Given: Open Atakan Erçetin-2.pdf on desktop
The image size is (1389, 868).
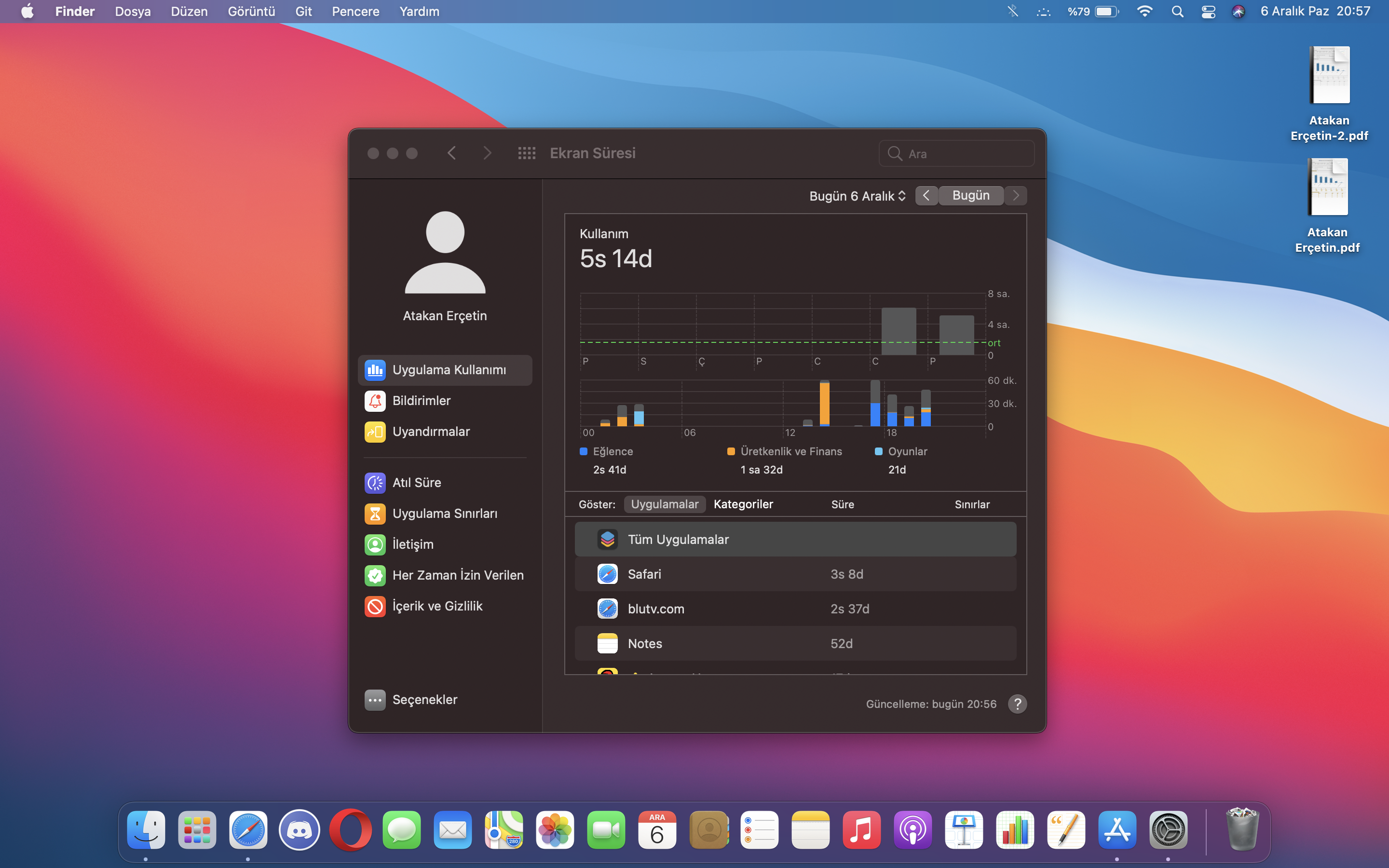Looking at the screenshot, I should tap(1329, 94).
